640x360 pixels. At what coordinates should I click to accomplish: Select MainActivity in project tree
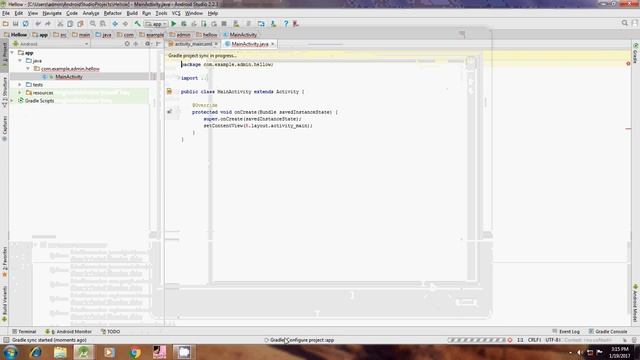(x=69, y=77)
